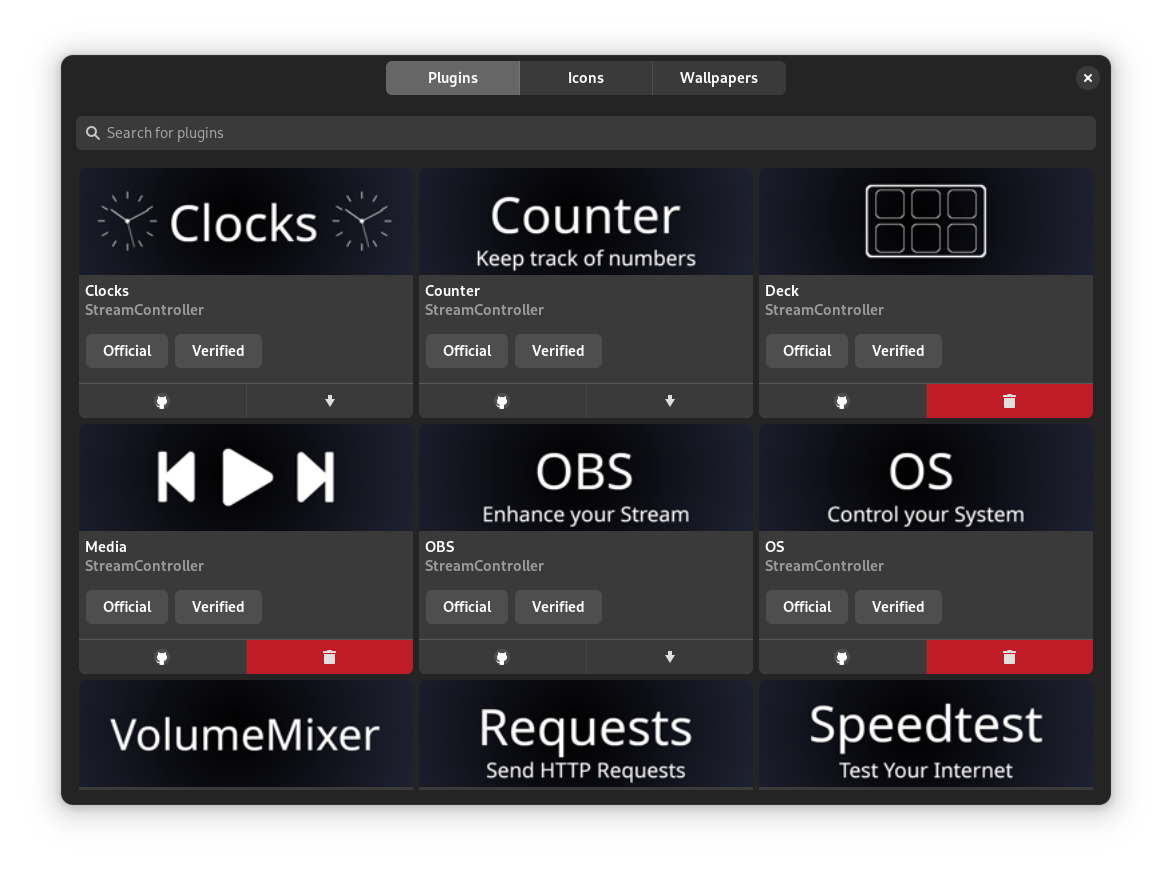Focus the Search for plugins field
Viewport: 1172px width, 872px height.
pos(586,133)
